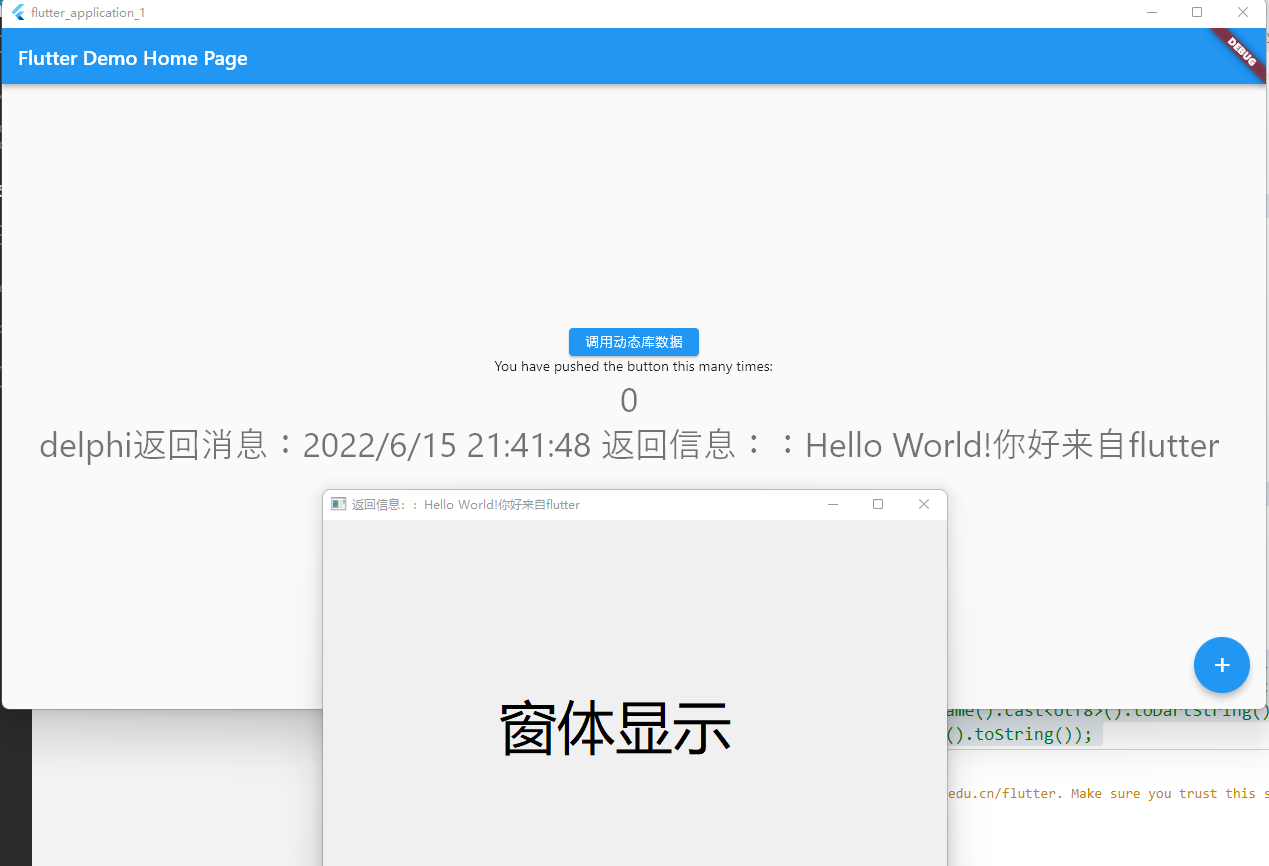The image size is (1269, 866).
Task: Click the toString() code line in the editor
Action: click(1020, 735)
